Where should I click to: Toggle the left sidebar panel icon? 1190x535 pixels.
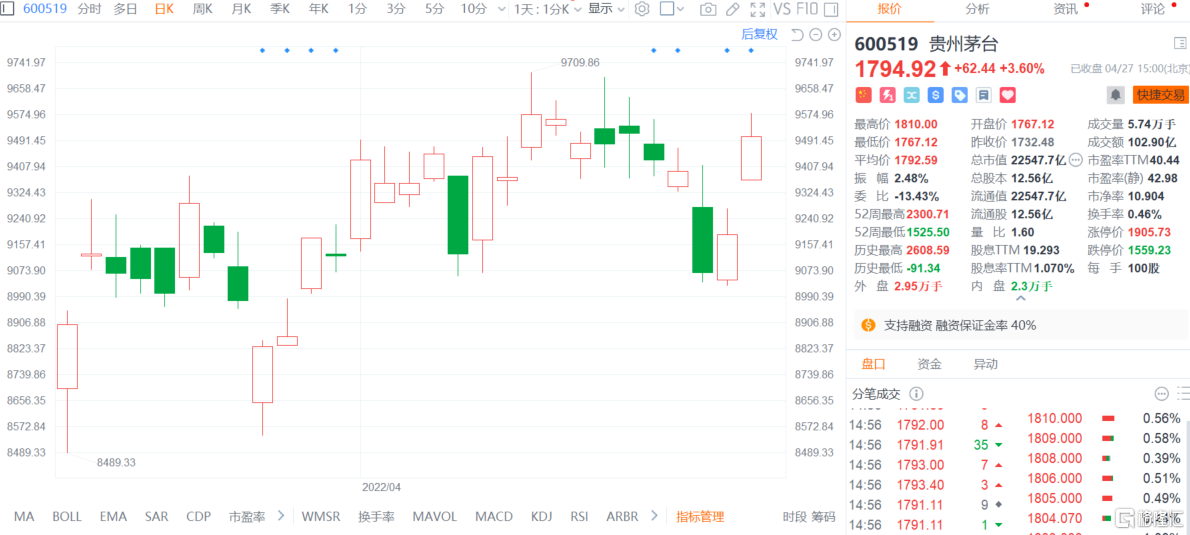(x=5, y=9)
